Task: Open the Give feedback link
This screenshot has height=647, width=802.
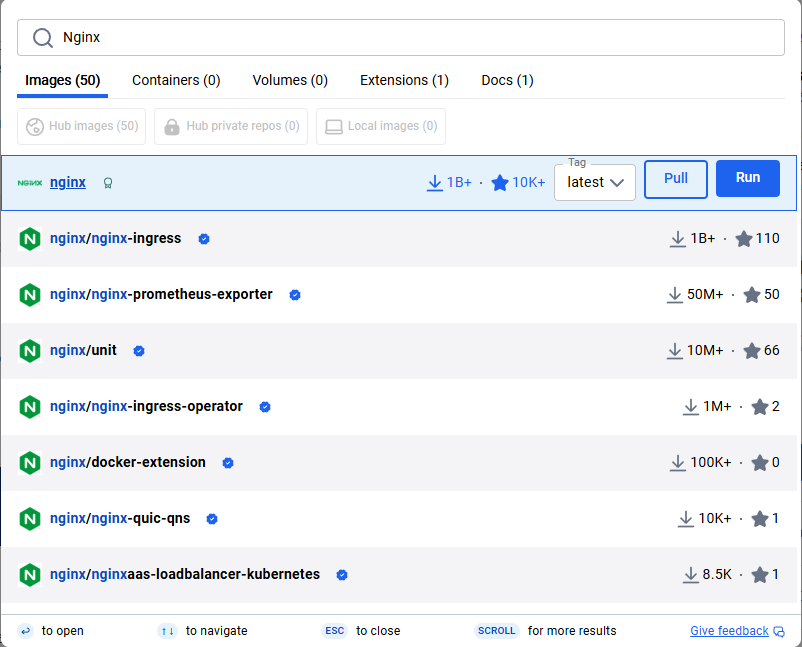Action: pos(729,631)
